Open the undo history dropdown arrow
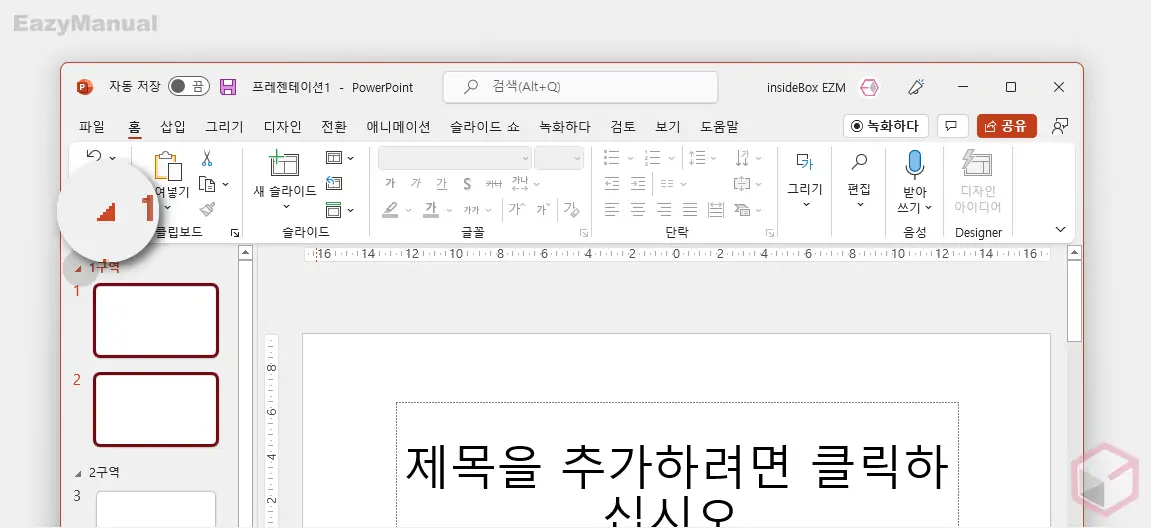Viewport: 1151px width, 528px height. [x=112, y=157]
